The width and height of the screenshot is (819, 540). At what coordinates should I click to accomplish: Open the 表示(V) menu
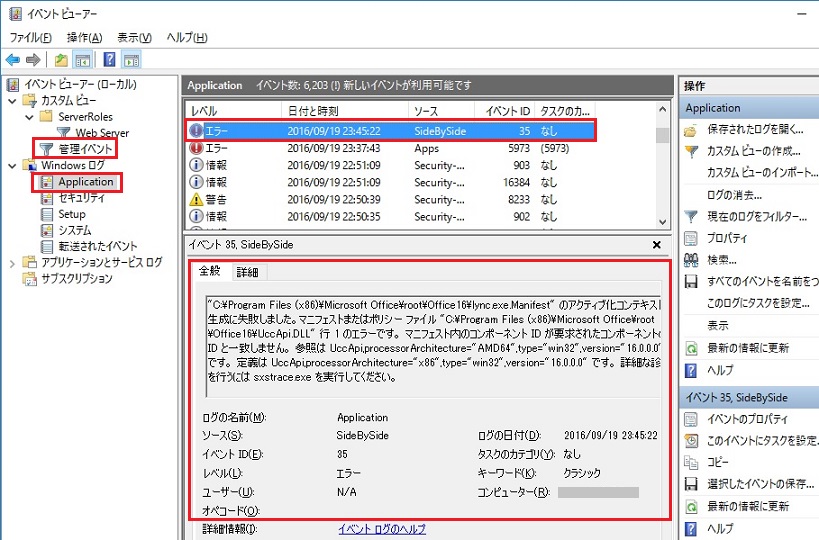click(x=134, y=38)
